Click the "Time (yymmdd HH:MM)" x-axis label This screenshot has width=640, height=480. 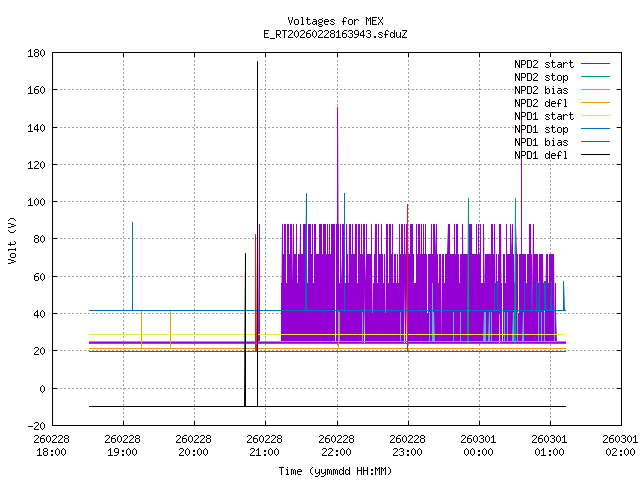click(x=334, y=471)
